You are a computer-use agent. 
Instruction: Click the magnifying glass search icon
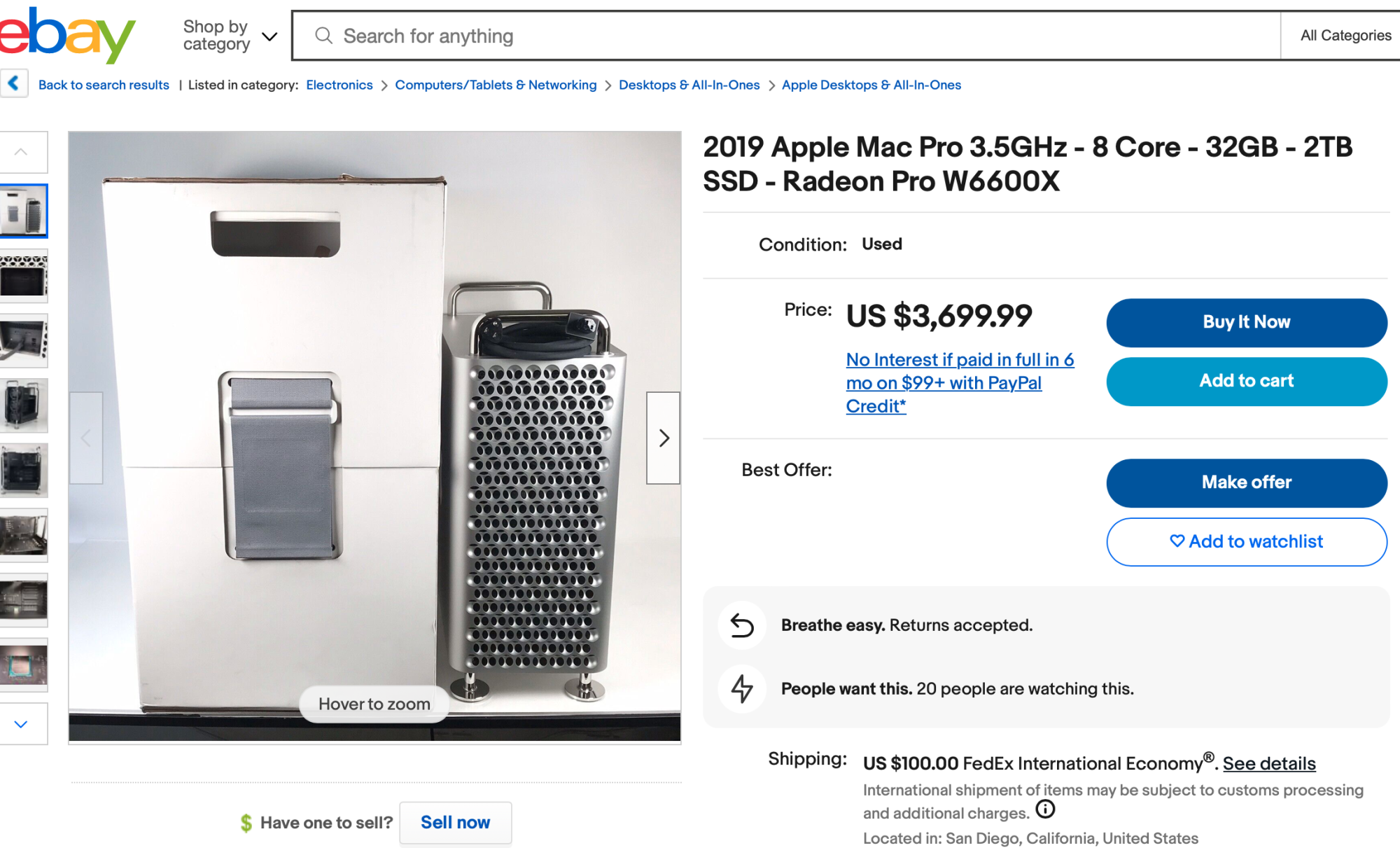coord(323,36)
